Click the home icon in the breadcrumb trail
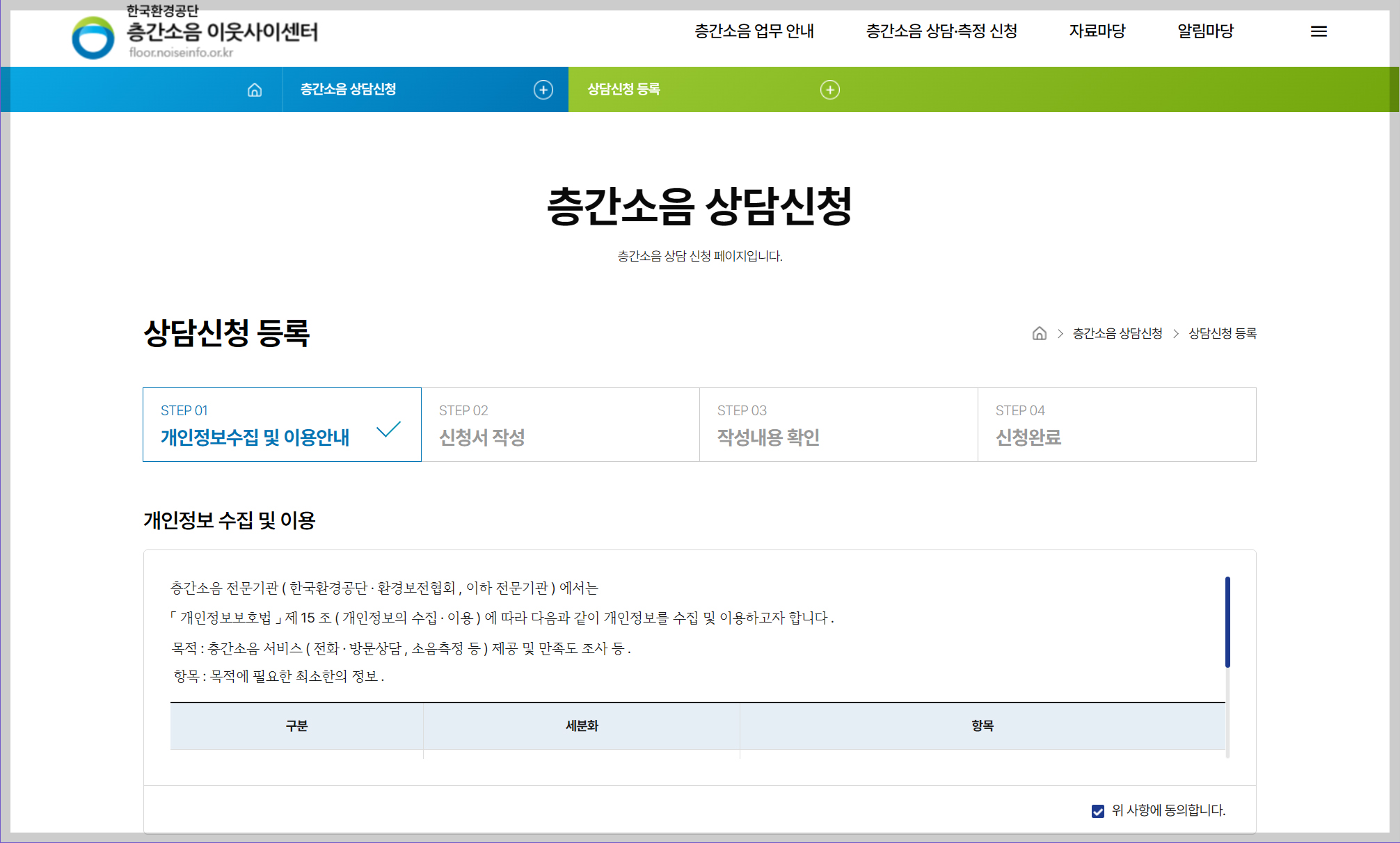1400x843 pixels. [x=1038, y=334]
